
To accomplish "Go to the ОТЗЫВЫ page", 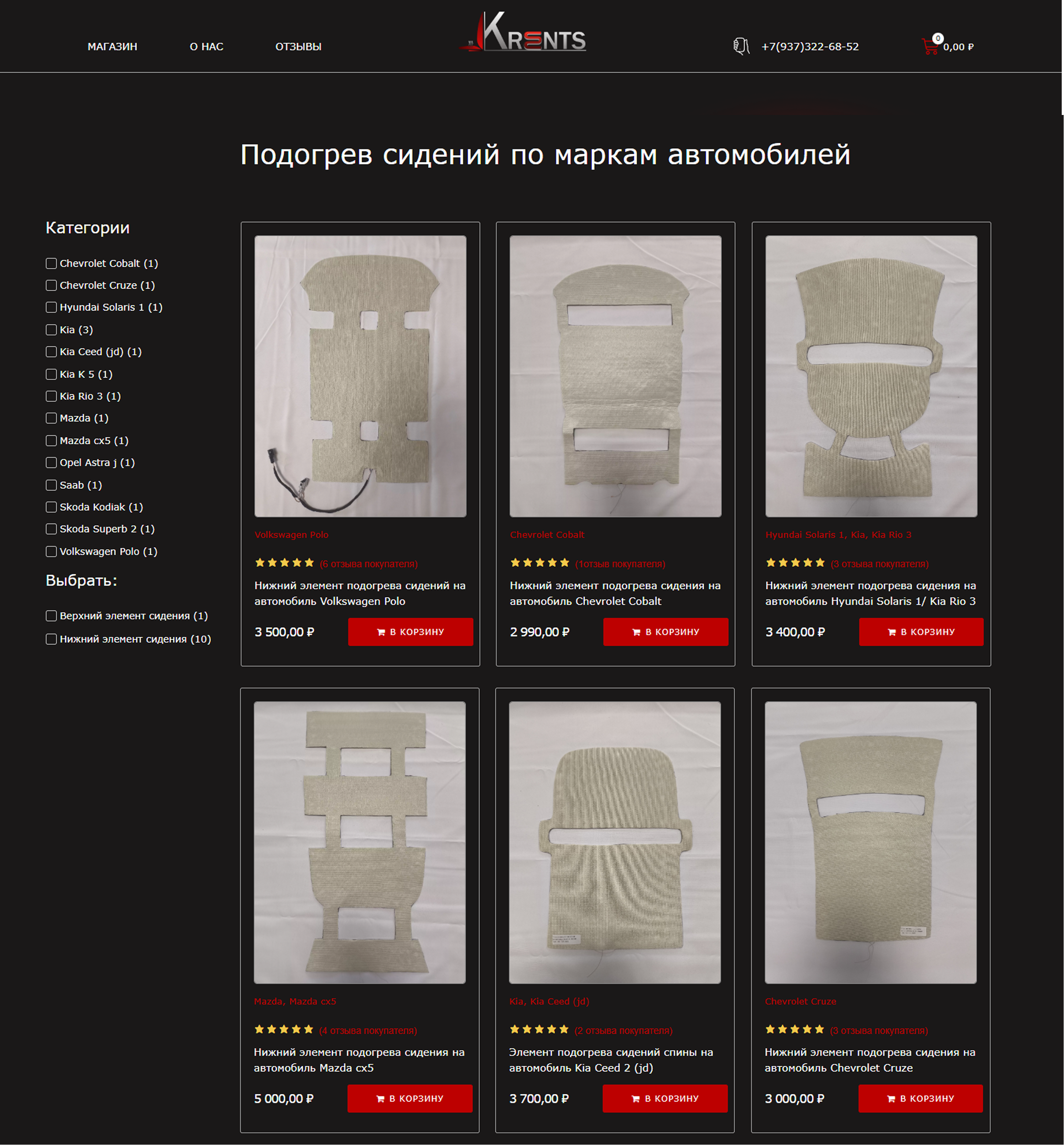I will click(298, 47).
